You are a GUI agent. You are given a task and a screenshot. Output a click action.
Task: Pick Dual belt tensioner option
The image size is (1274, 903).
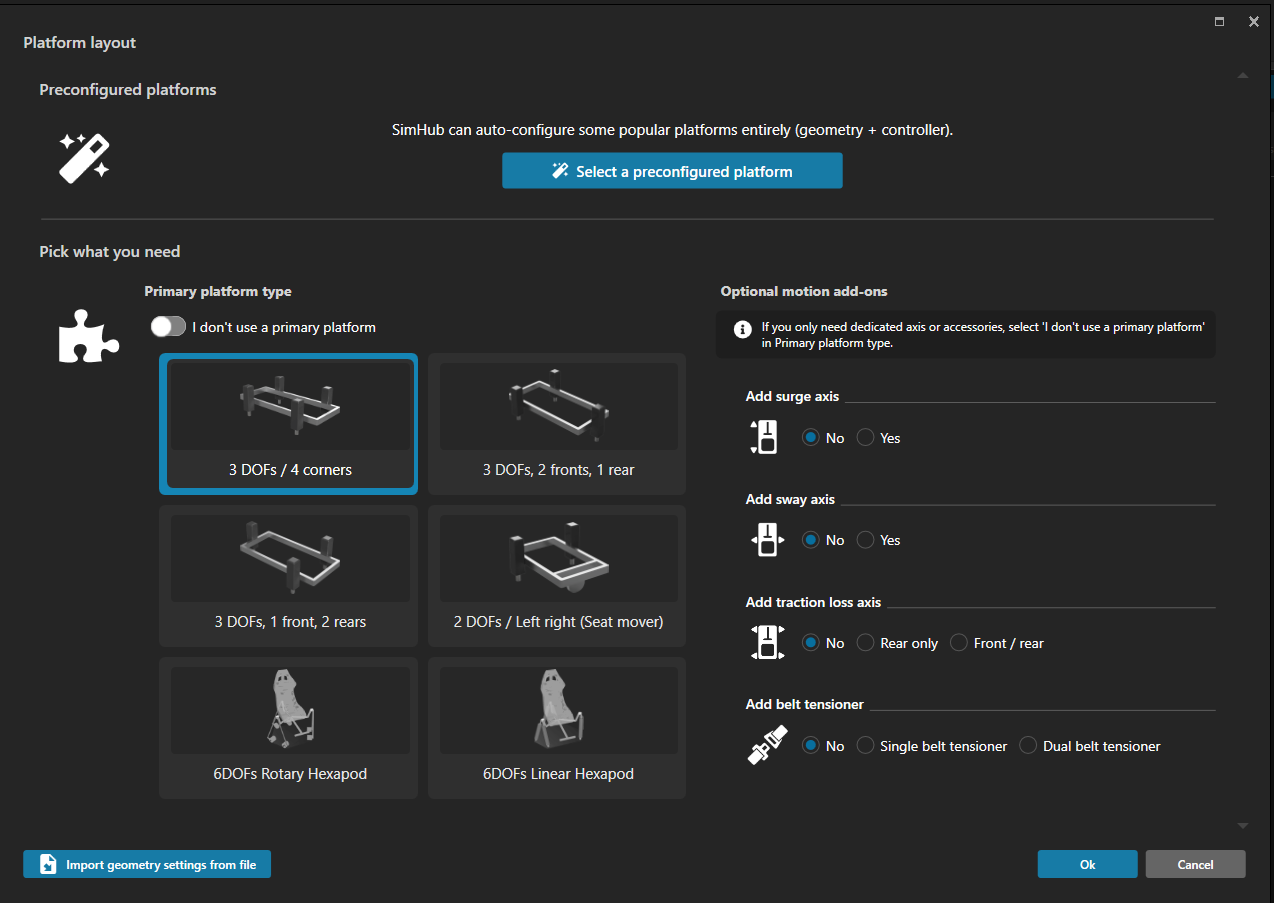click(x=1028, y=746)
